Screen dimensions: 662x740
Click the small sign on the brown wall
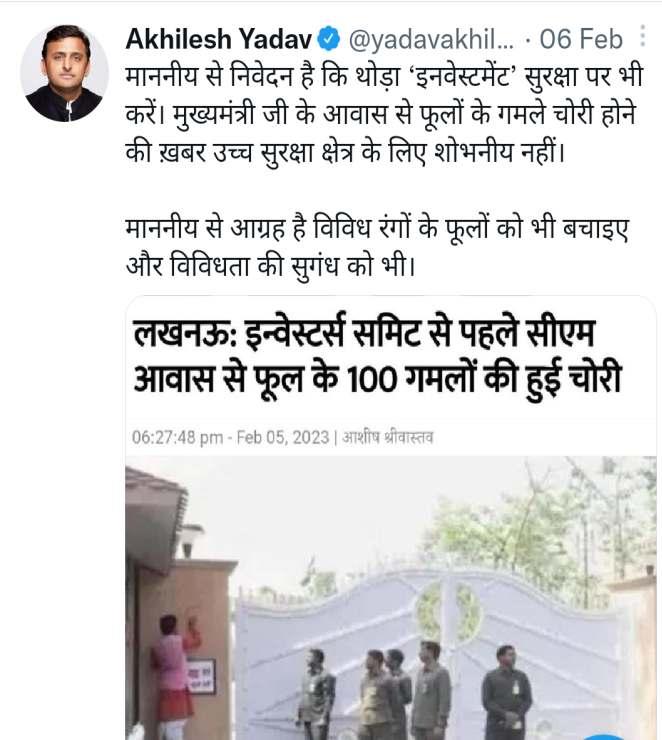[201, 676]
